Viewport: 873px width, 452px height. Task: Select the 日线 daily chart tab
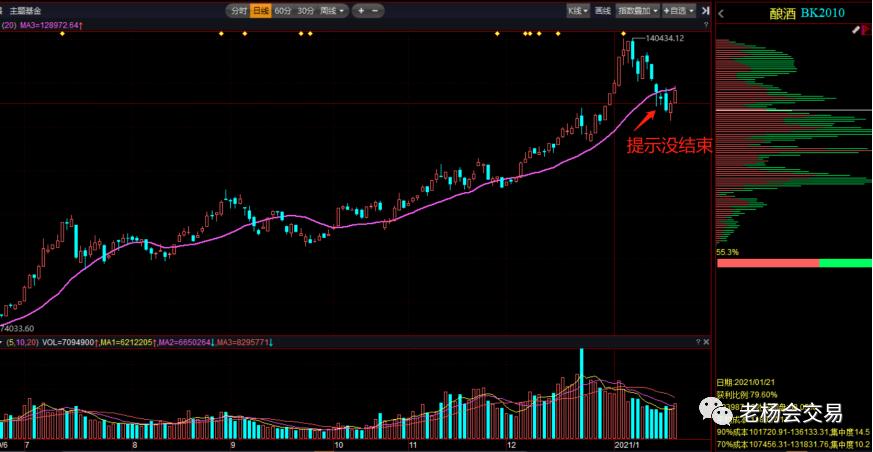click(260, 11)
